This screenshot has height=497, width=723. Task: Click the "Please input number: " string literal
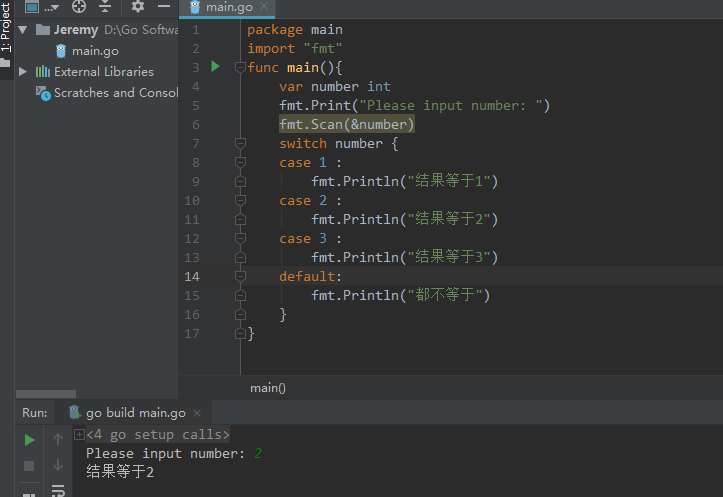pyautogui.click(x=450, y=106)
